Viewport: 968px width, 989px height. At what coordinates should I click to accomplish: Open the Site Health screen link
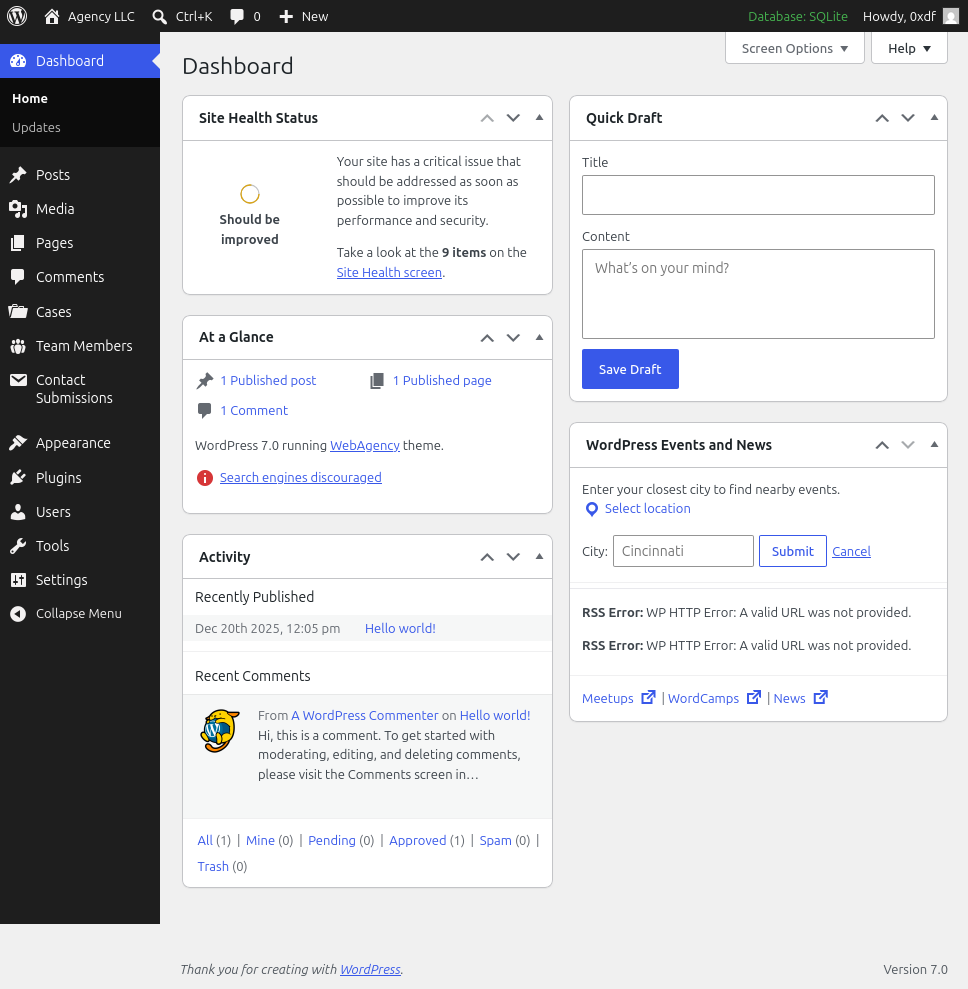click(x=389, y=272)
